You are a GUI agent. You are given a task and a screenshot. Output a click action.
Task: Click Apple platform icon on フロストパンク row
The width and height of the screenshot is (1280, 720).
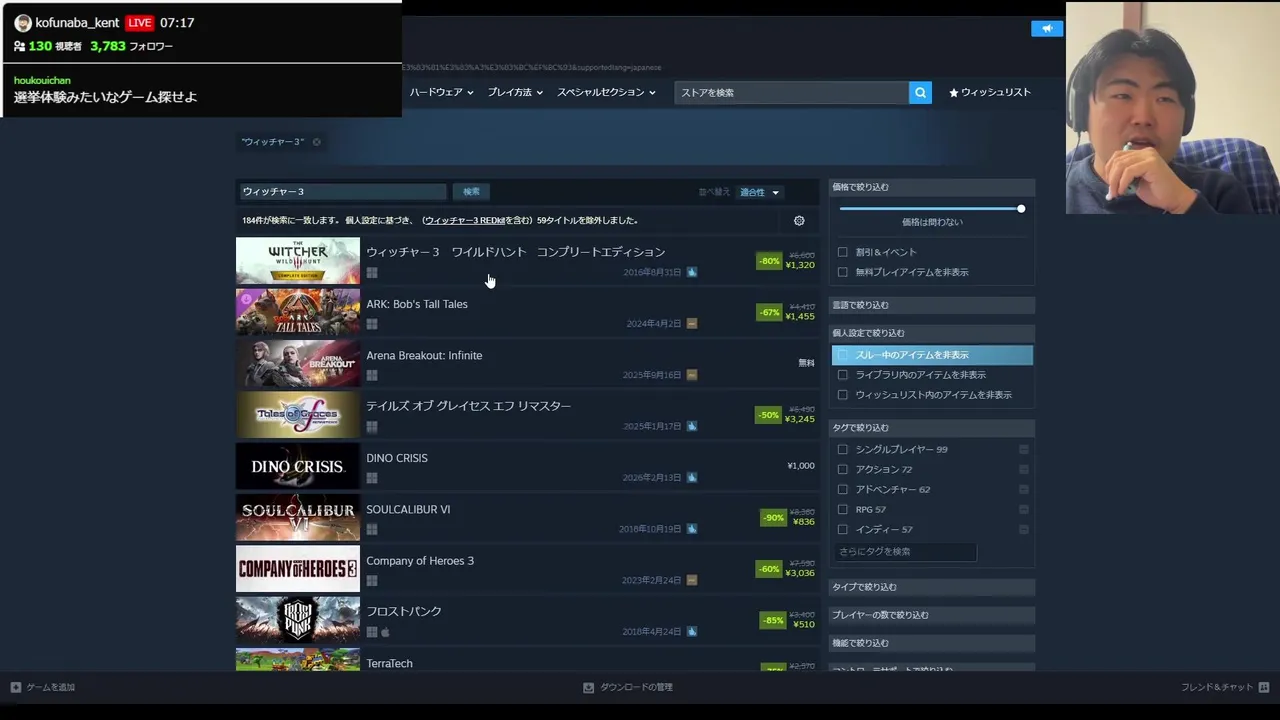click(385, 632)
